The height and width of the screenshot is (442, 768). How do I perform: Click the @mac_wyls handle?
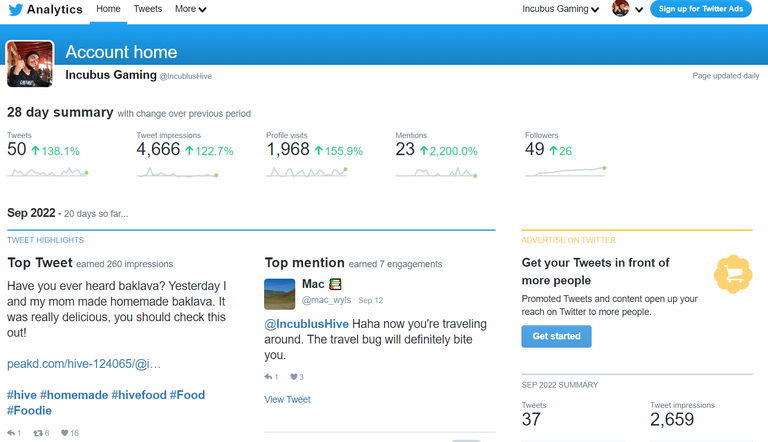tap(327, 300)
